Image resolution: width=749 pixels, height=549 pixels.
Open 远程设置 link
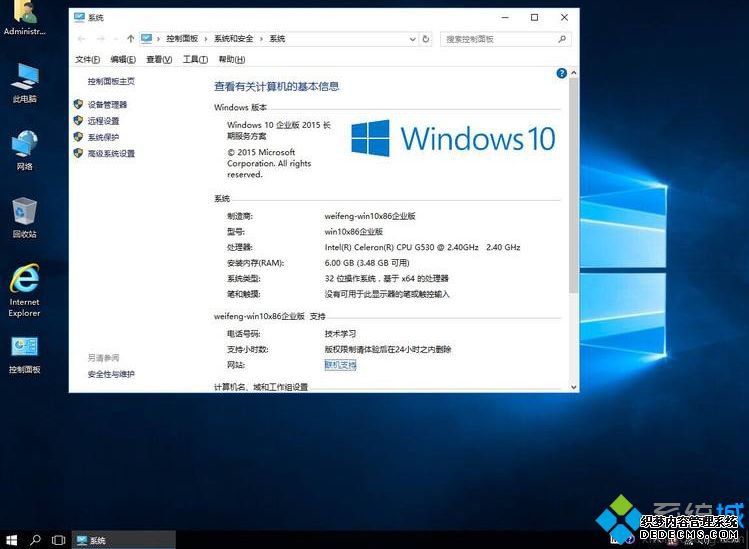point(103,121)
